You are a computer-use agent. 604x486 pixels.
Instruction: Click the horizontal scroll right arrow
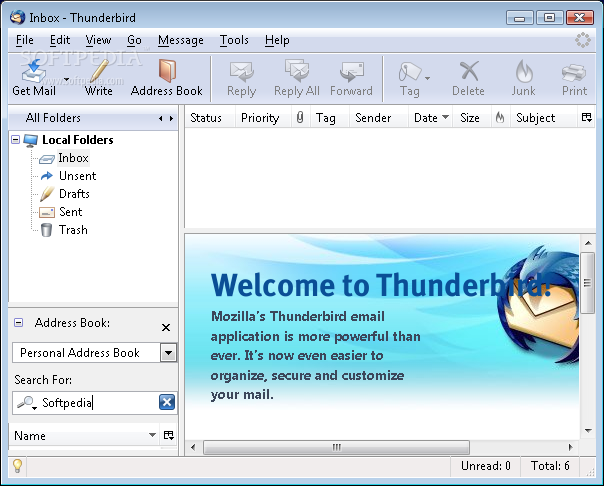tap(571, 447)
